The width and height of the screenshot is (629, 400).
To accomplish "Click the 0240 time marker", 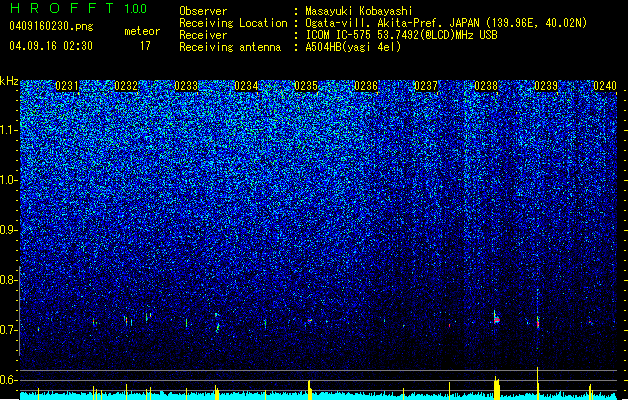I will coord(605,86).
